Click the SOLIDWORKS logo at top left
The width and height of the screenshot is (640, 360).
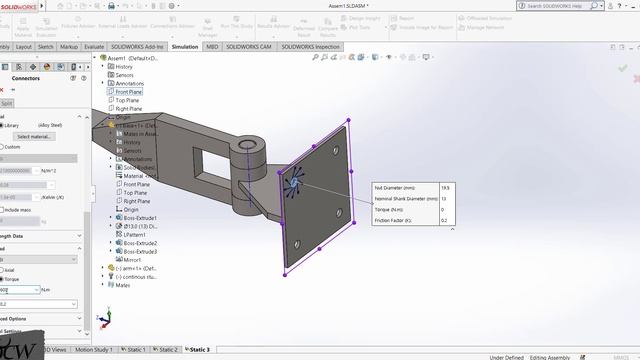pos(19,7)
